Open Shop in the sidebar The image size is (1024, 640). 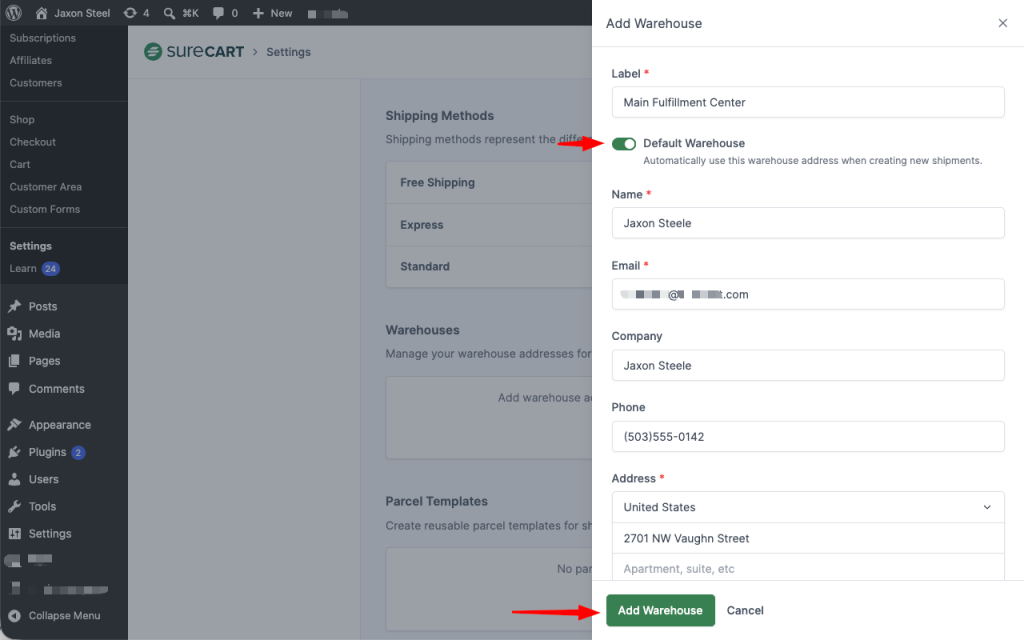[22, 120]
